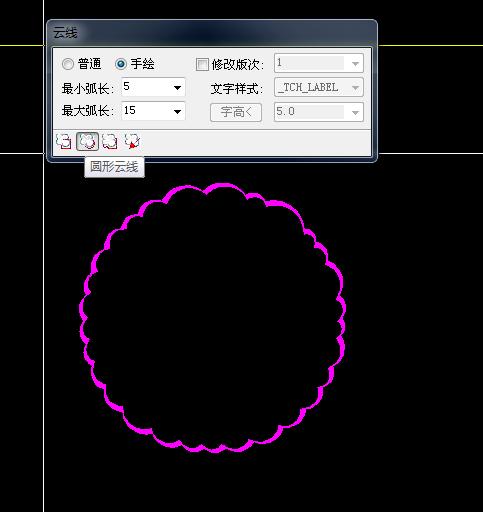Enable the 修改版次 checkbox

[202, 64]
